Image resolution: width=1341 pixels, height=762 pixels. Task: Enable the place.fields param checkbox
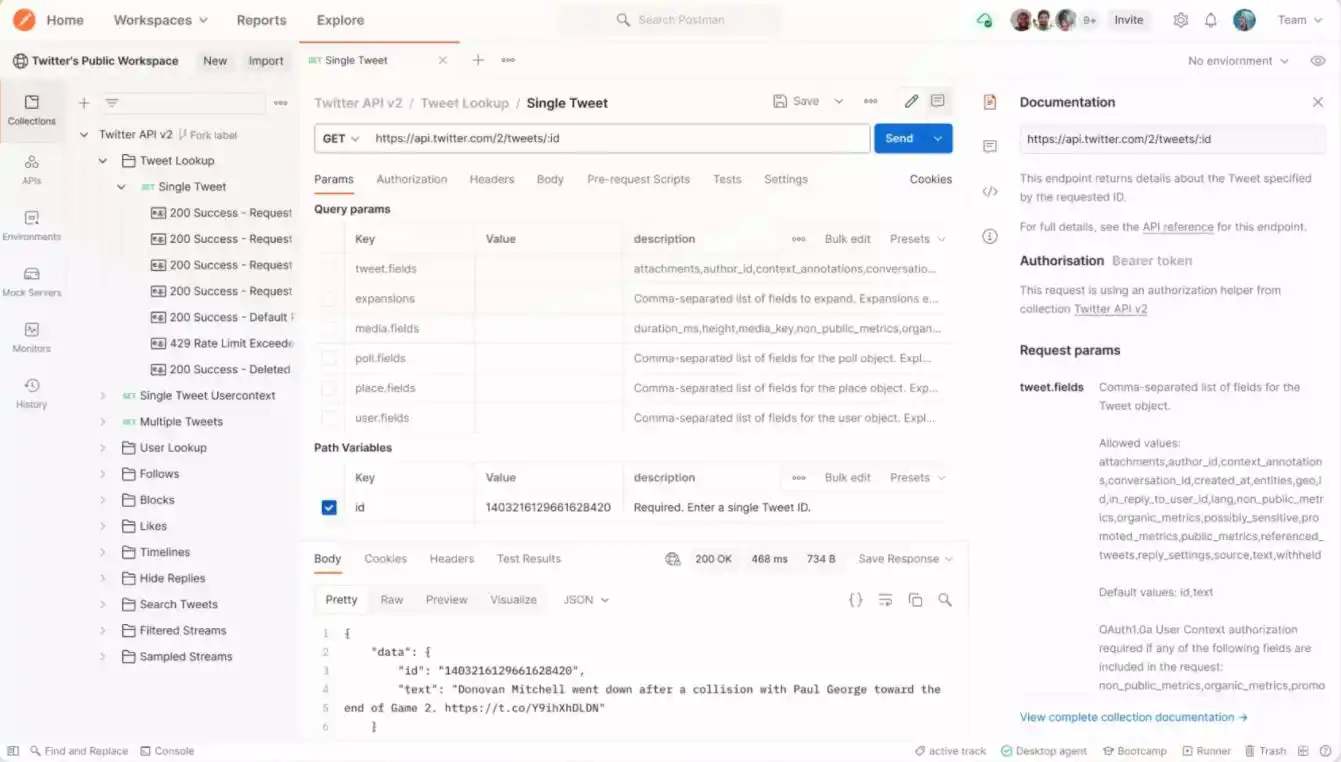point(329,388)
